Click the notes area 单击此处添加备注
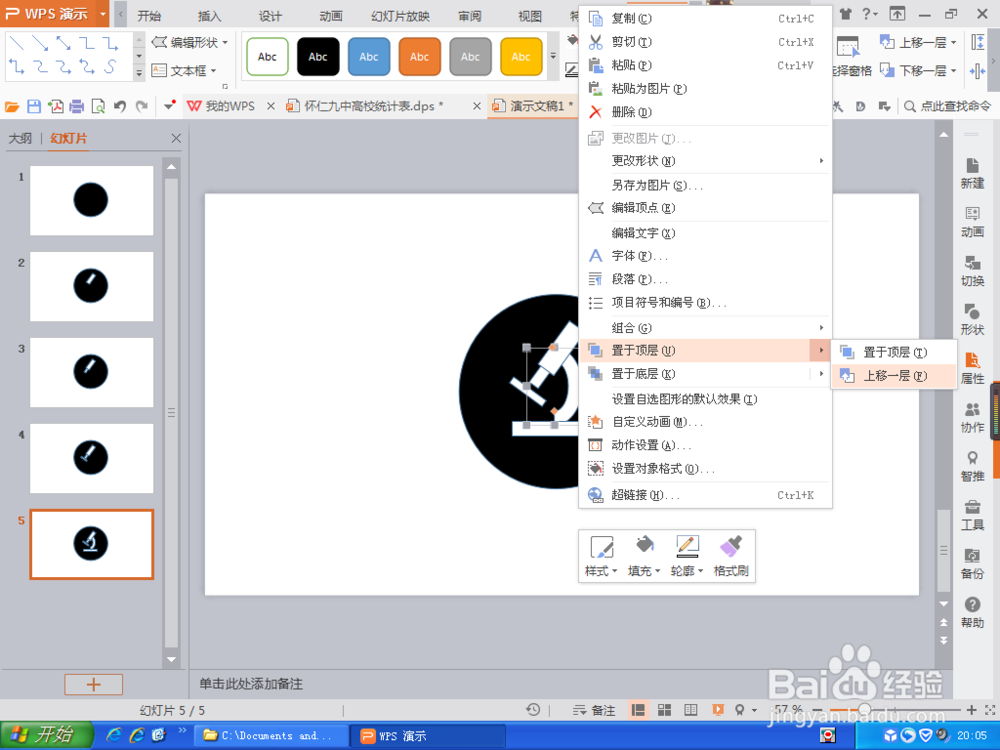 [x=251, y=684]
